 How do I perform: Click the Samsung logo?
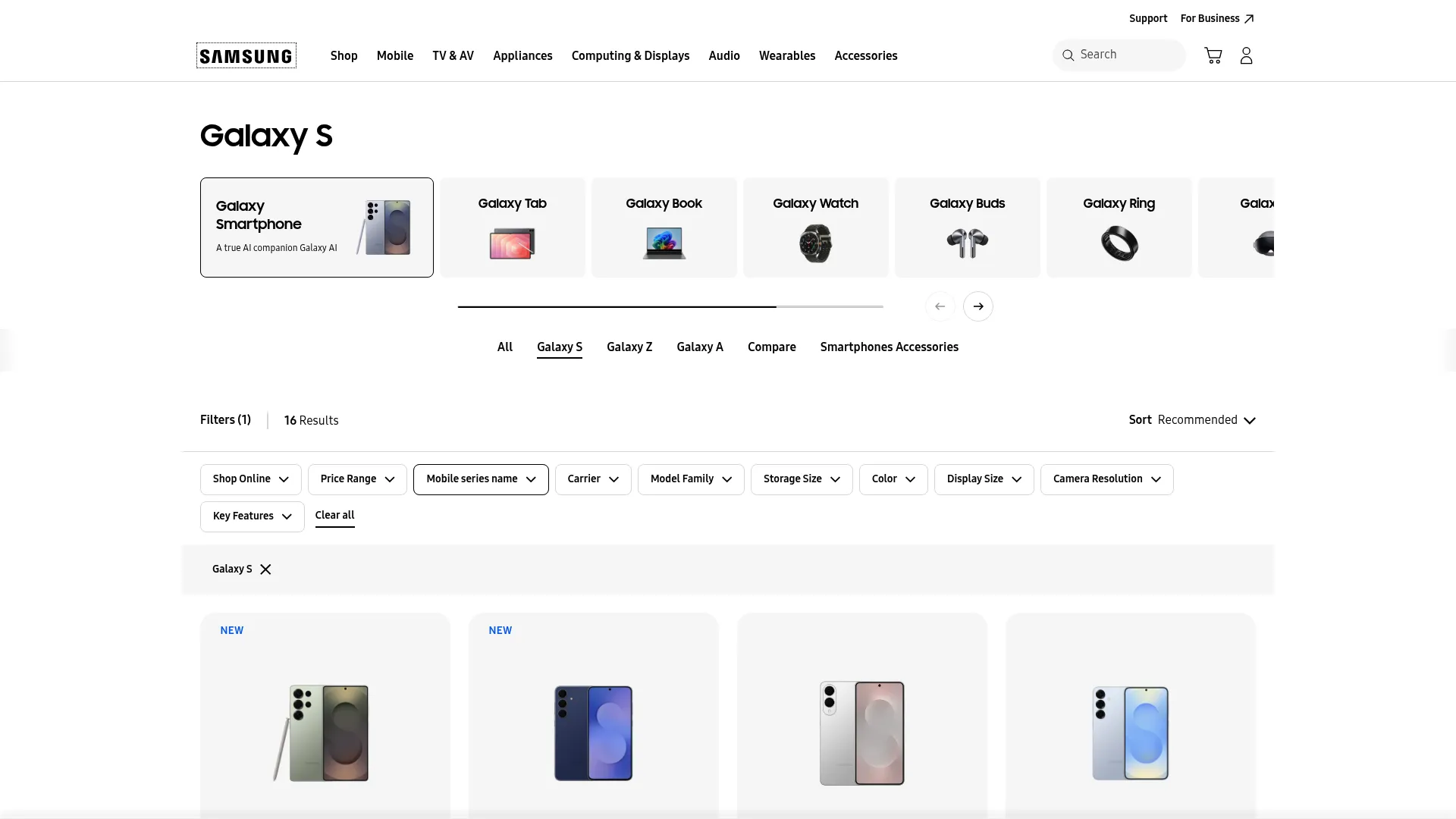246,55
